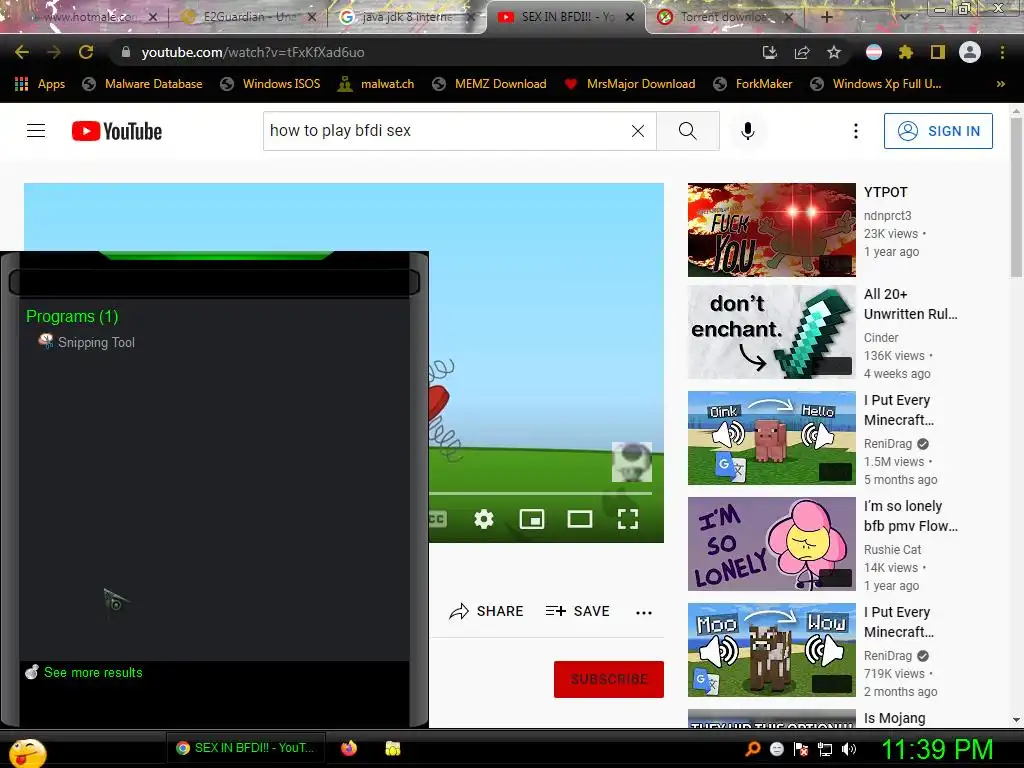
Task: Click the channel watermark in the video
Action: click(632, 462)
